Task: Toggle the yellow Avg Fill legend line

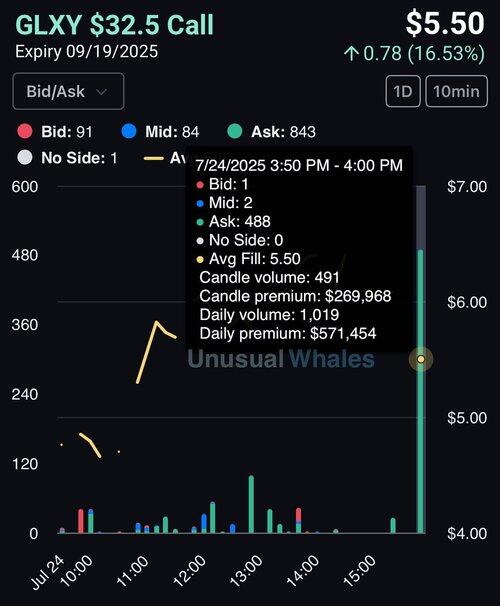Action: [x=154, y=158]
